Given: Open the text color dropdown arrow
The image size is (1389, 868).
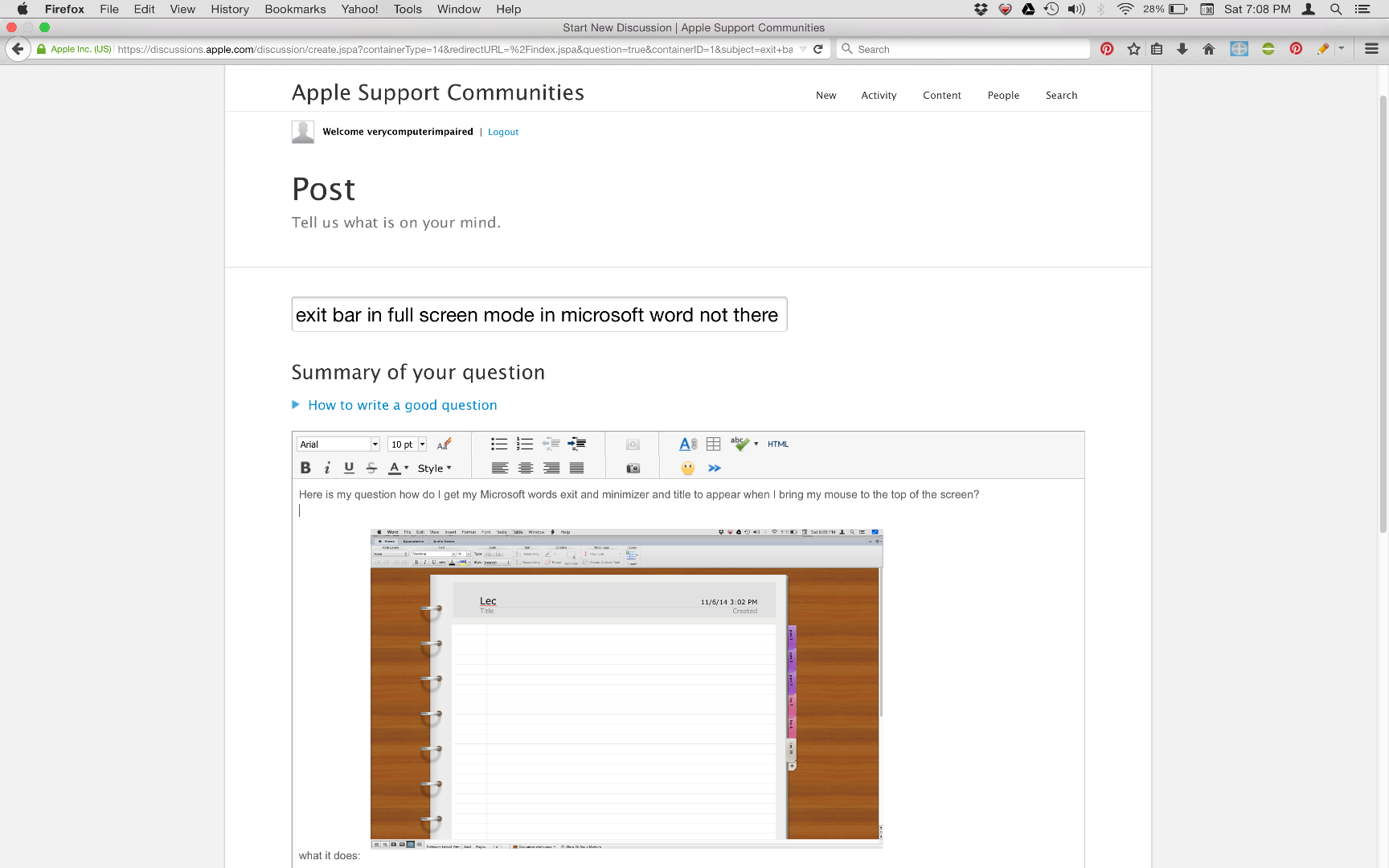Looking at the screenshot, I should [x=407, y=468].
